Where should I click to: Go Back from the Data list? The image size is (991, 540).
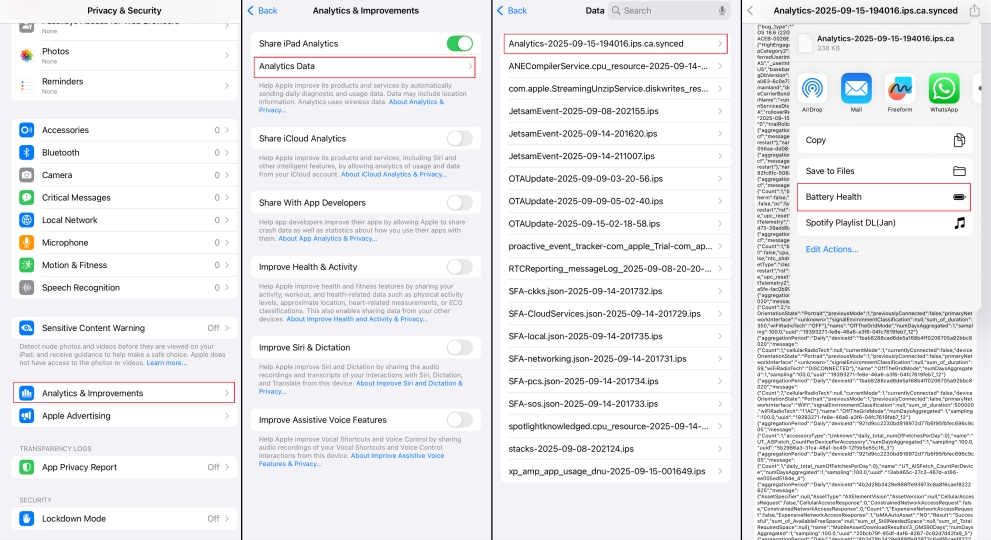[512, 11]
